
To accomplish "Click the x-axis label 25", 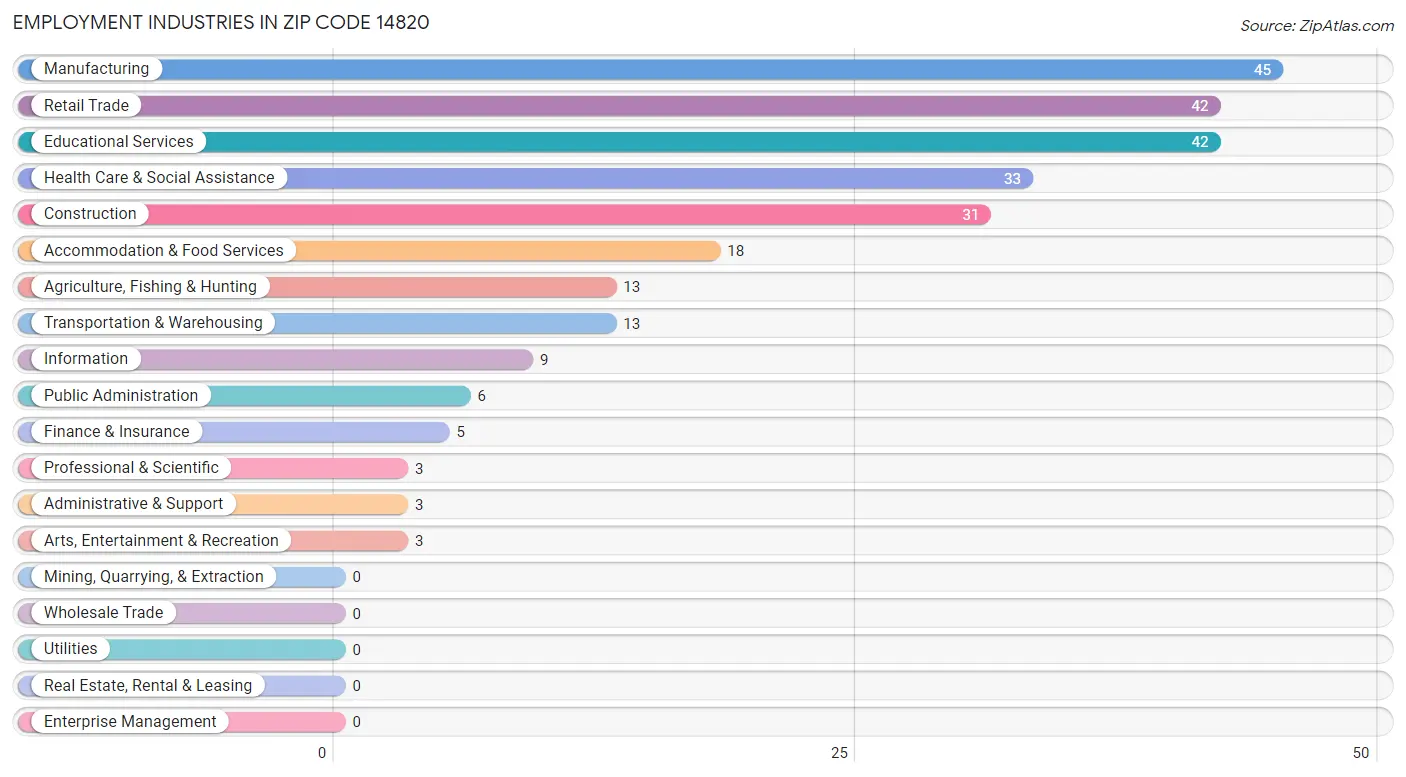I will pos(840,753).
